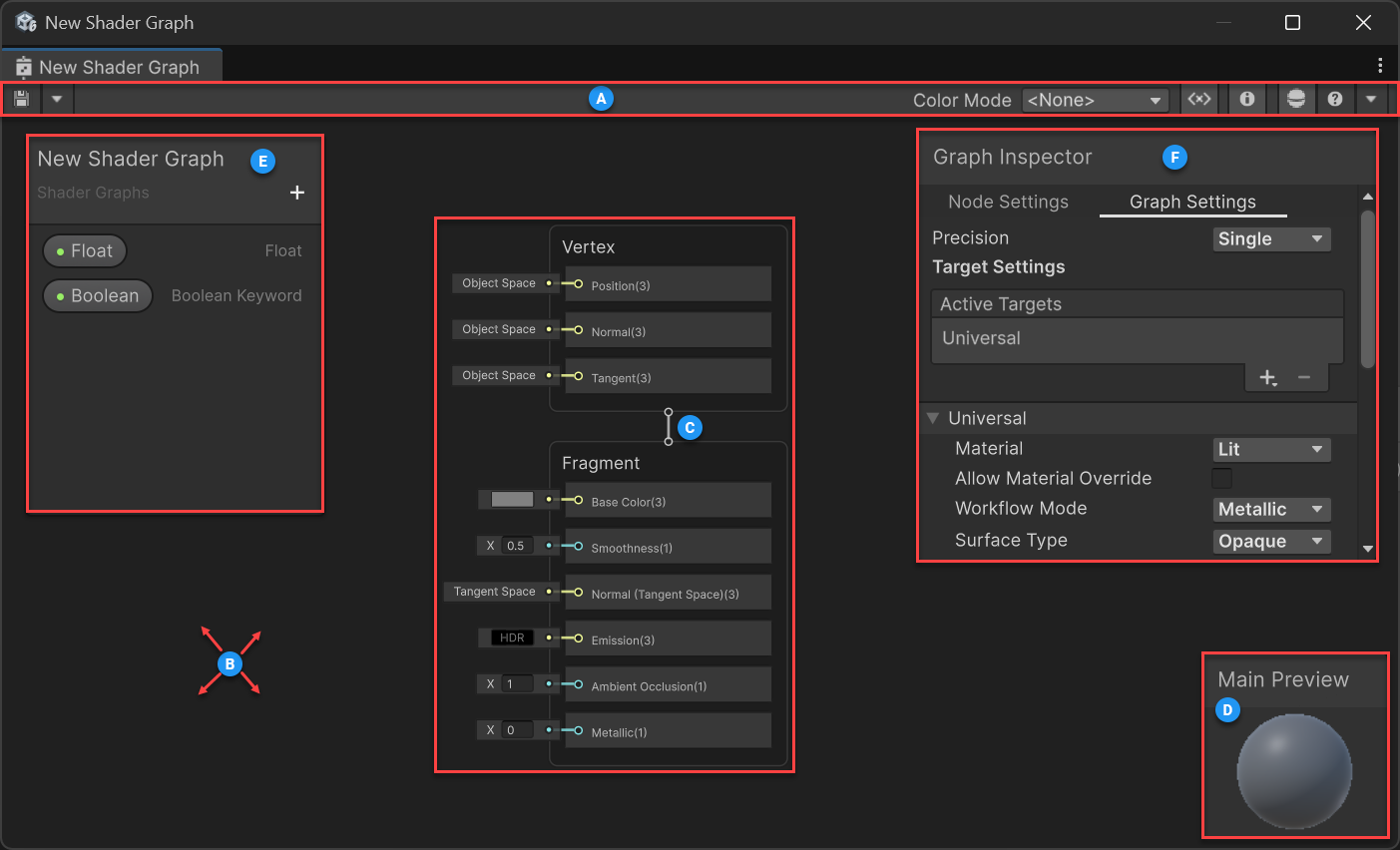Screen dimensions: 1400x850
Task: Open help with the question mark icon
Action: tap(1334, 99)
